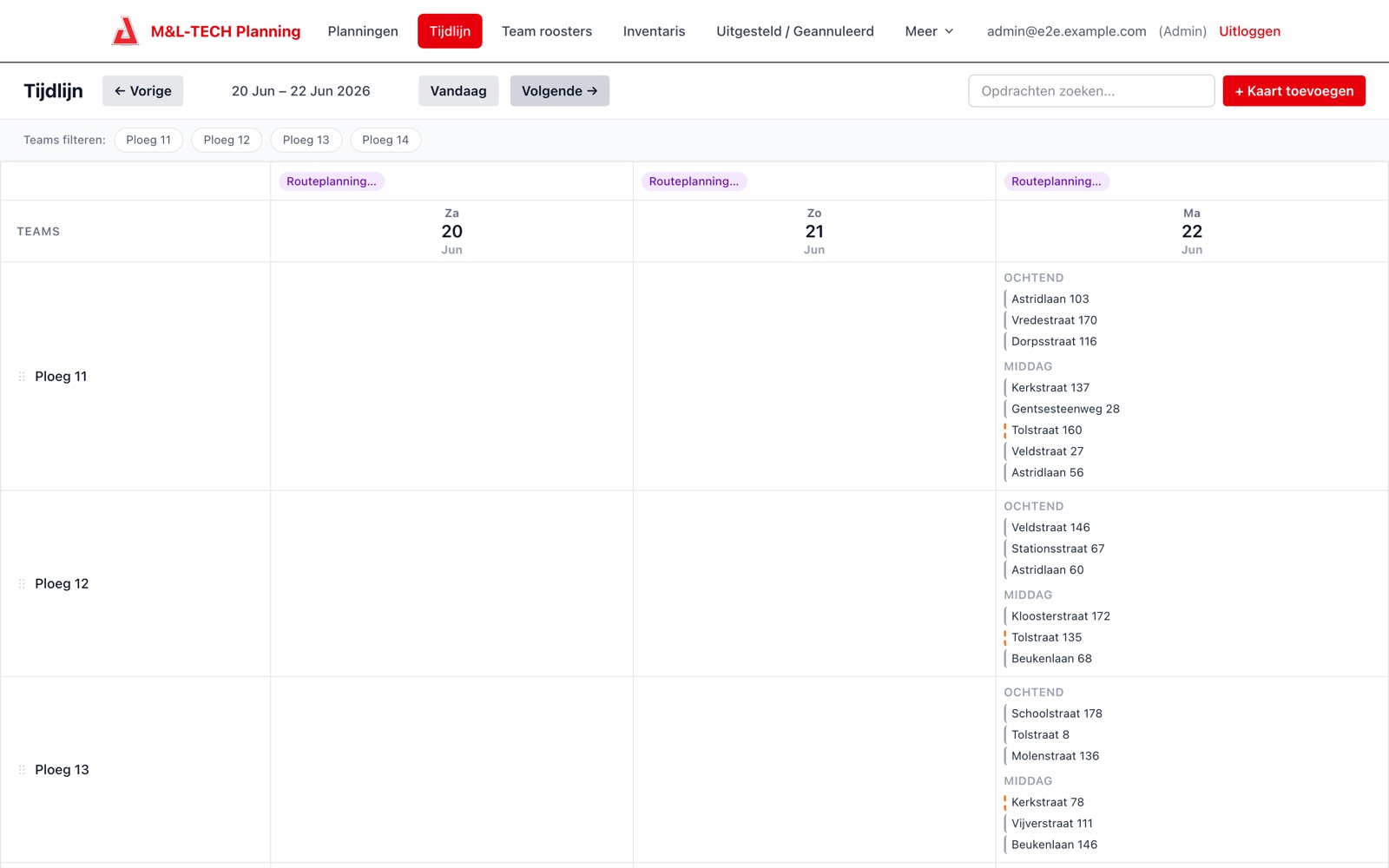Open Routeplanning badge for Monday 22 Jun

[1057, 181]
